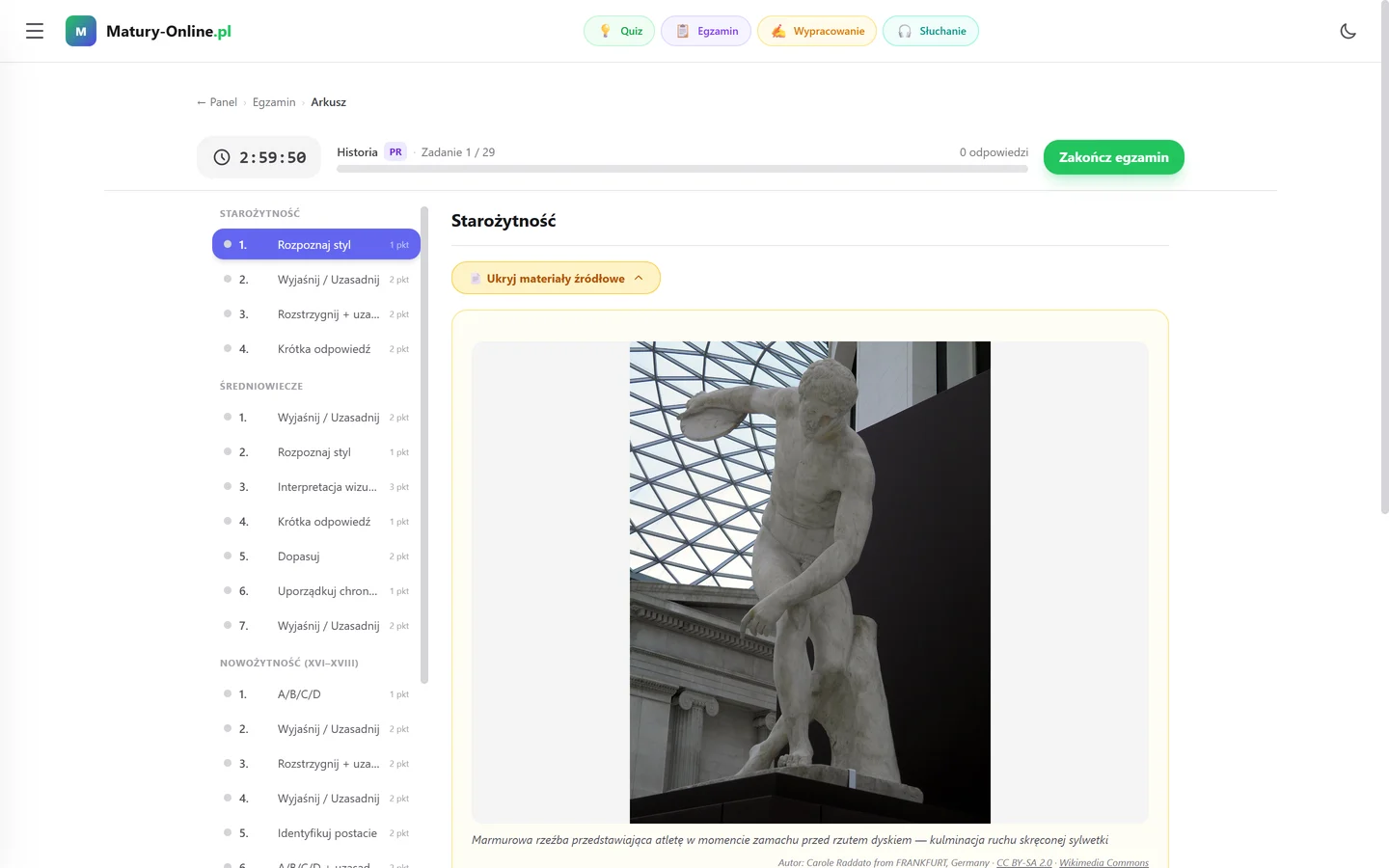Click the exam progress bar
This screenshot has height=868, width=1389.
(682, 169)
